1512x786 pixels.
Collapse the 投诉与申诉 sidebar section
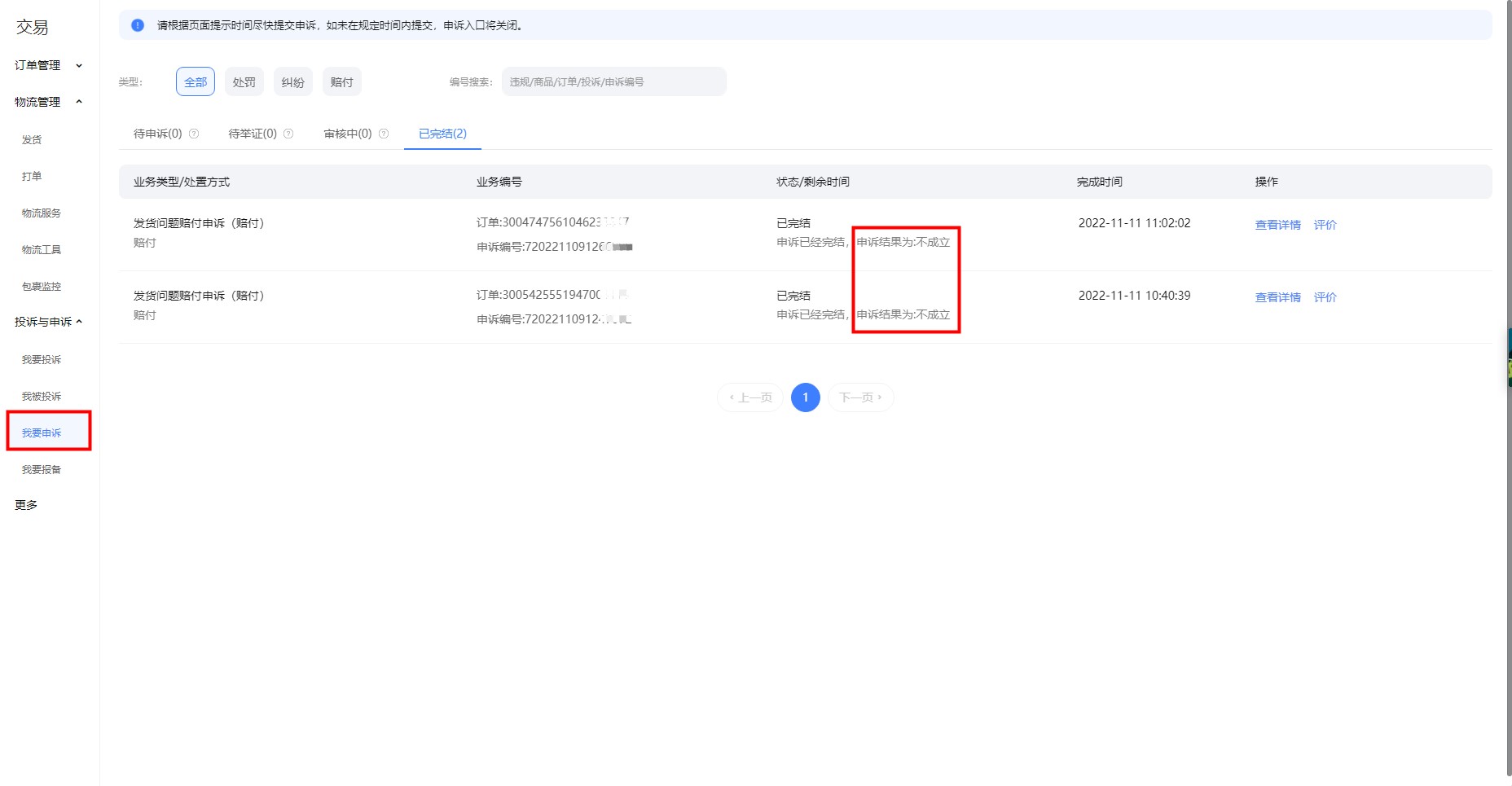[46, 321]
